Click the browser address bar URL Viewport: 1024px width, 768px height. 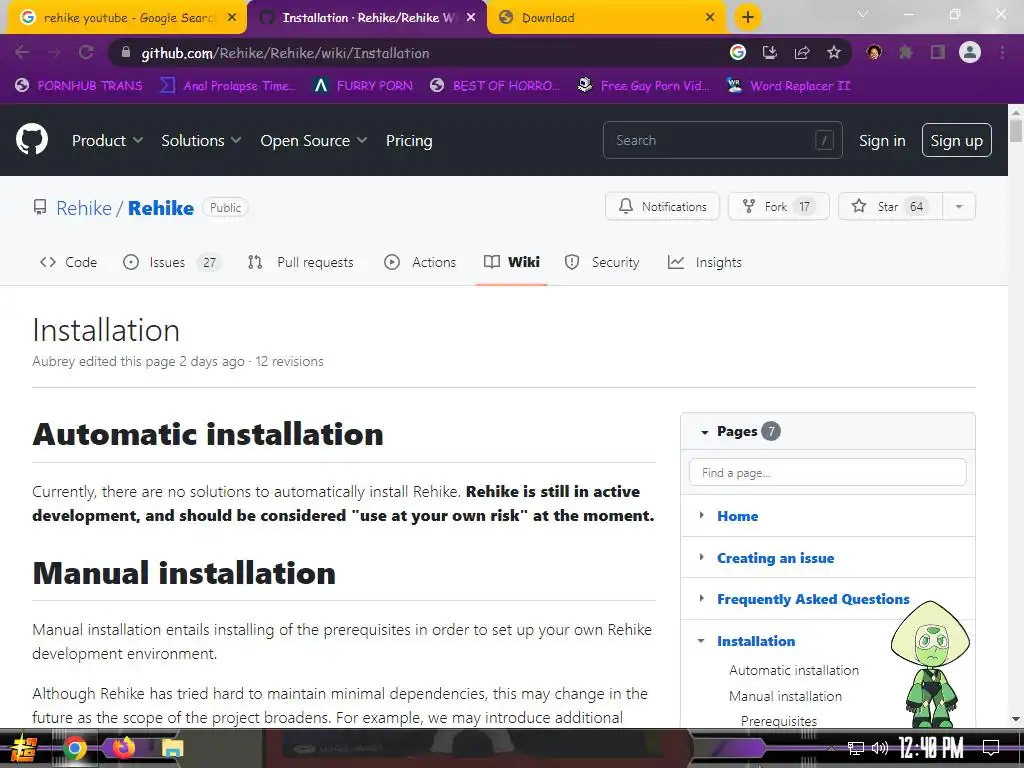pos(285,53)
